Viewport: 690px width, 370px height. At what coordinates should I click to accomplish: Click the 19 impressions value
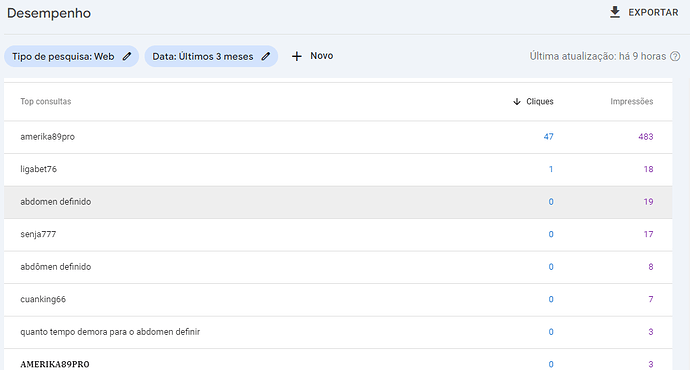(x=648, y=202)
